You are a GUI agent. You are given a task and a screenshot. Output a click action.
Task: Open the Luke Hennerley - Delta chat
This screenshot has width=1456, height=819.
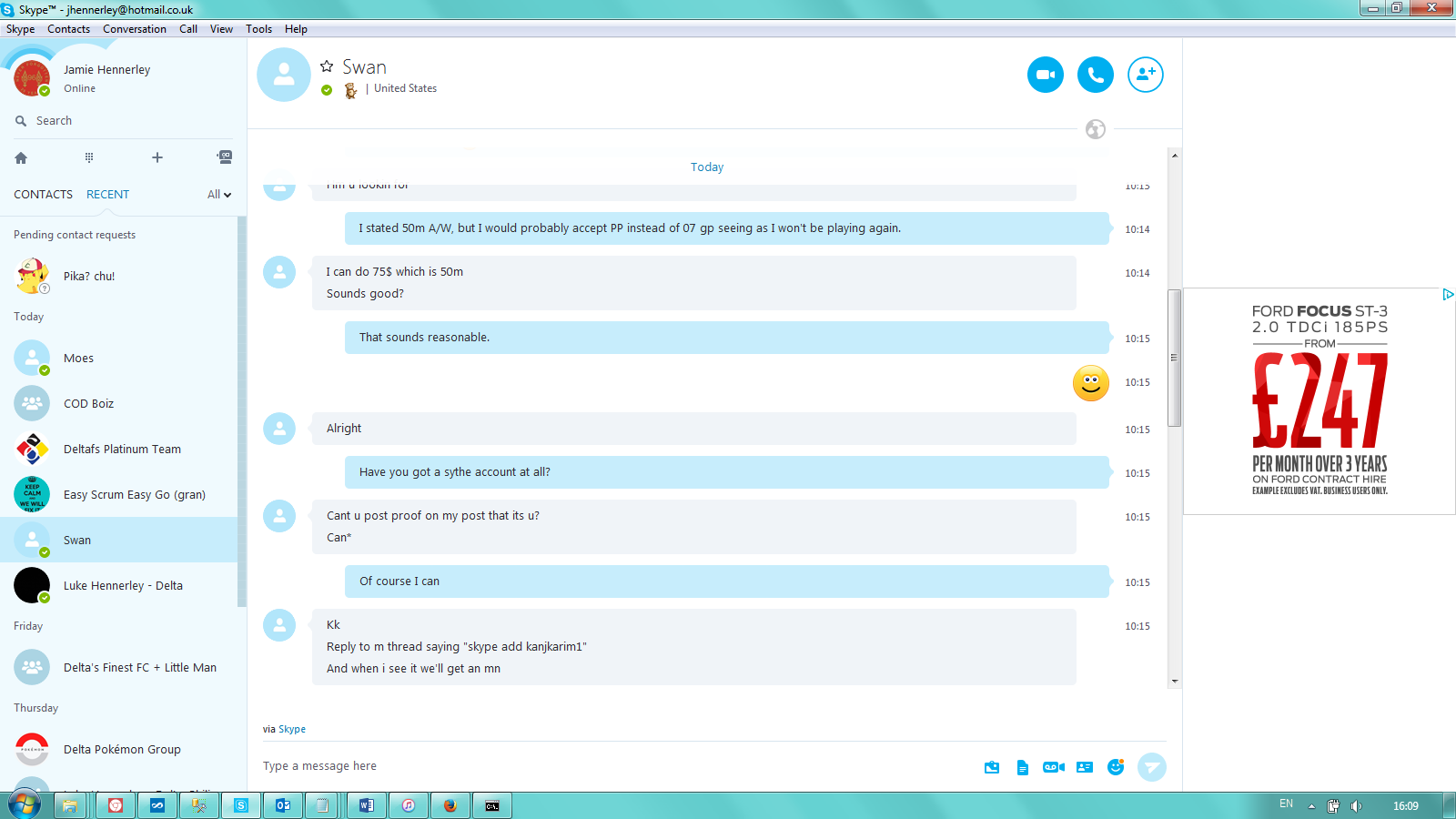pyautogui.click(x=118, y=585)
